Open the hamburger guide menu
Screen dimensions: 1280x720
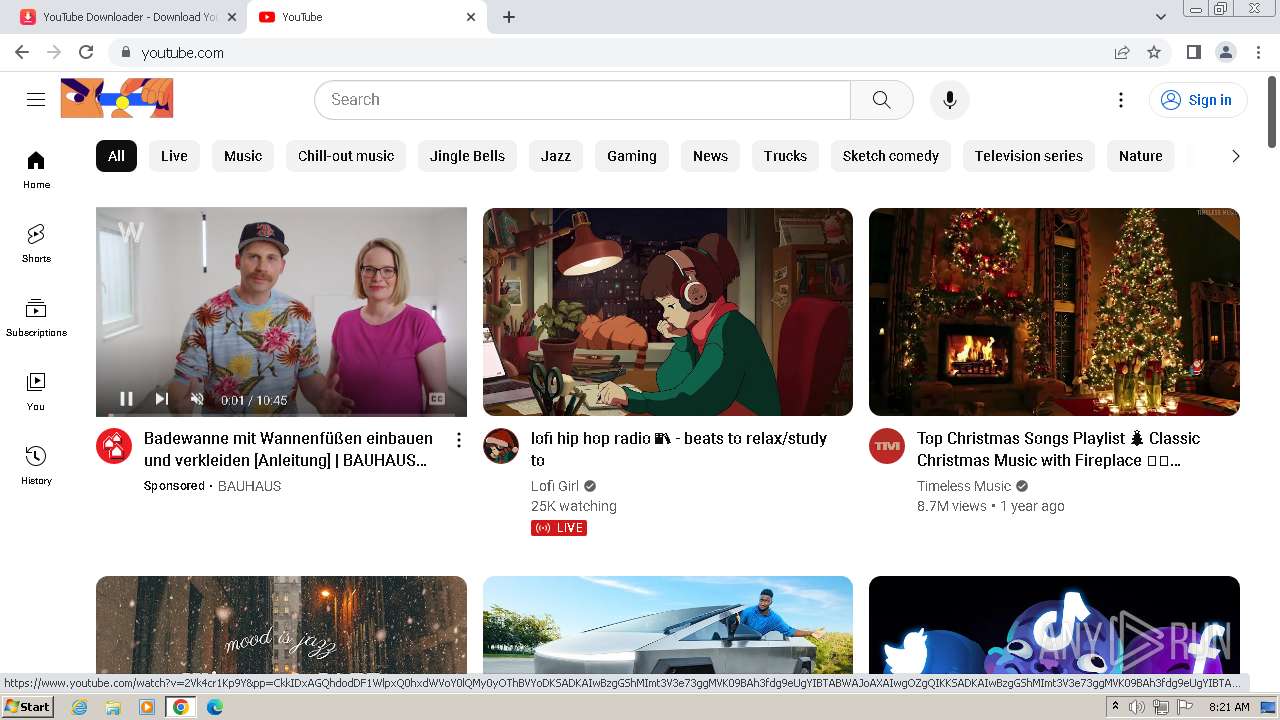36,99
